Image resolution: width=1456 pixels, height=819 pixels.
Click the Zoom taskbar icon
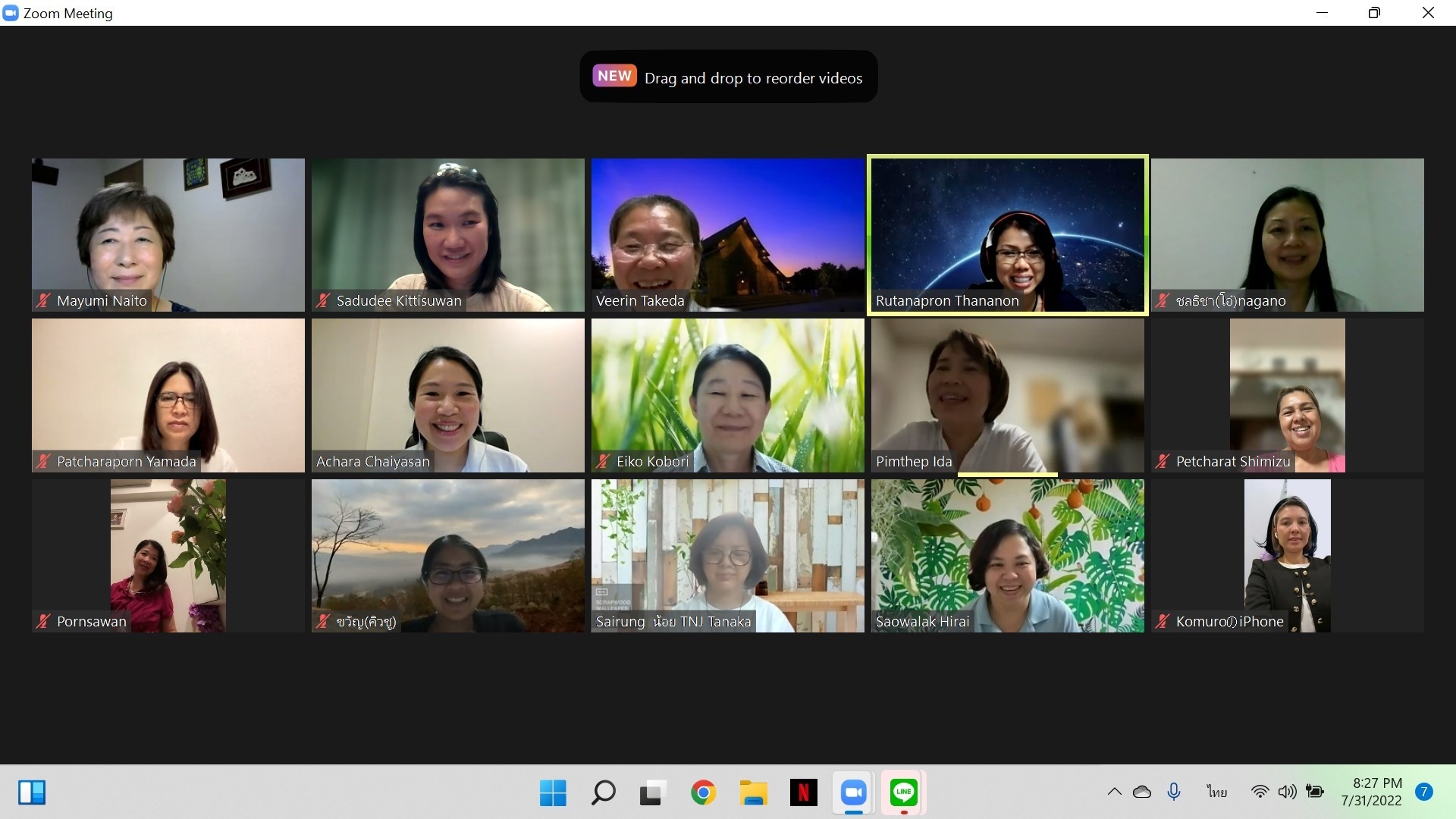point(853,793)
